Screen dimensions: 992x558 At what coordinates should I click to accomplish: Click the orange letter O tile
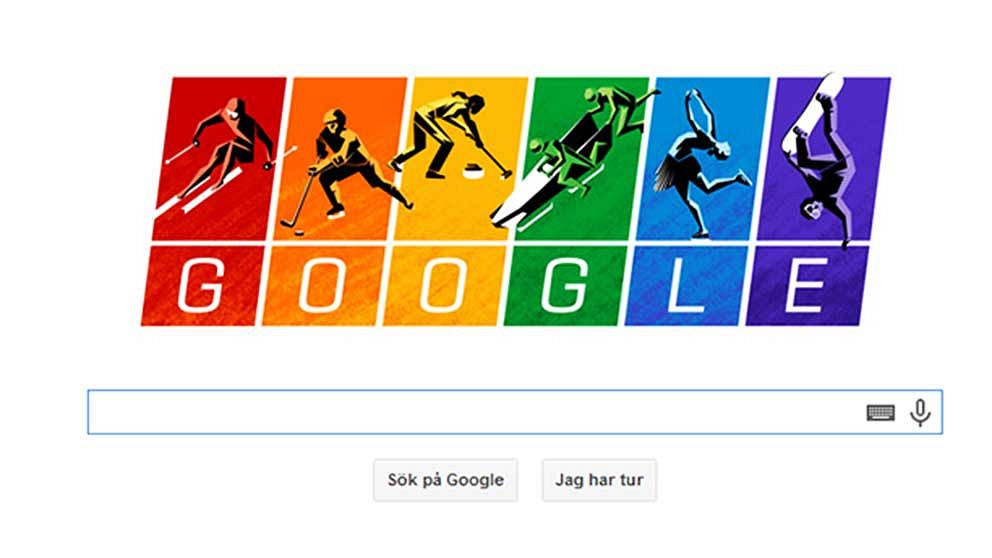pyautogui.click(x=322, y=286)
